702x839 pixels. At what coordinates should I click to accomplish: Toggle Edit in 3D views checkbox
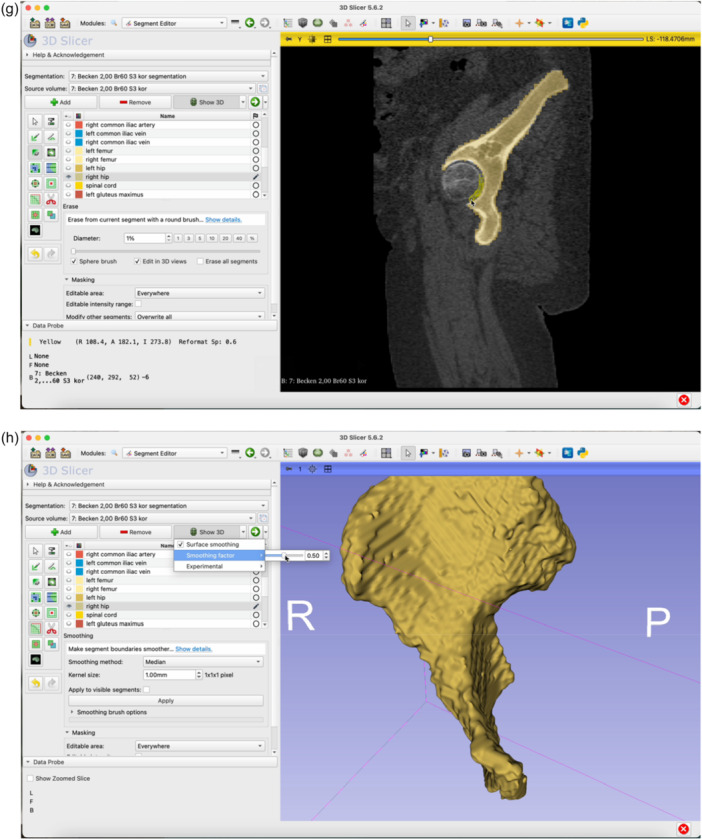pyautogui.click(x=138, y=261)
